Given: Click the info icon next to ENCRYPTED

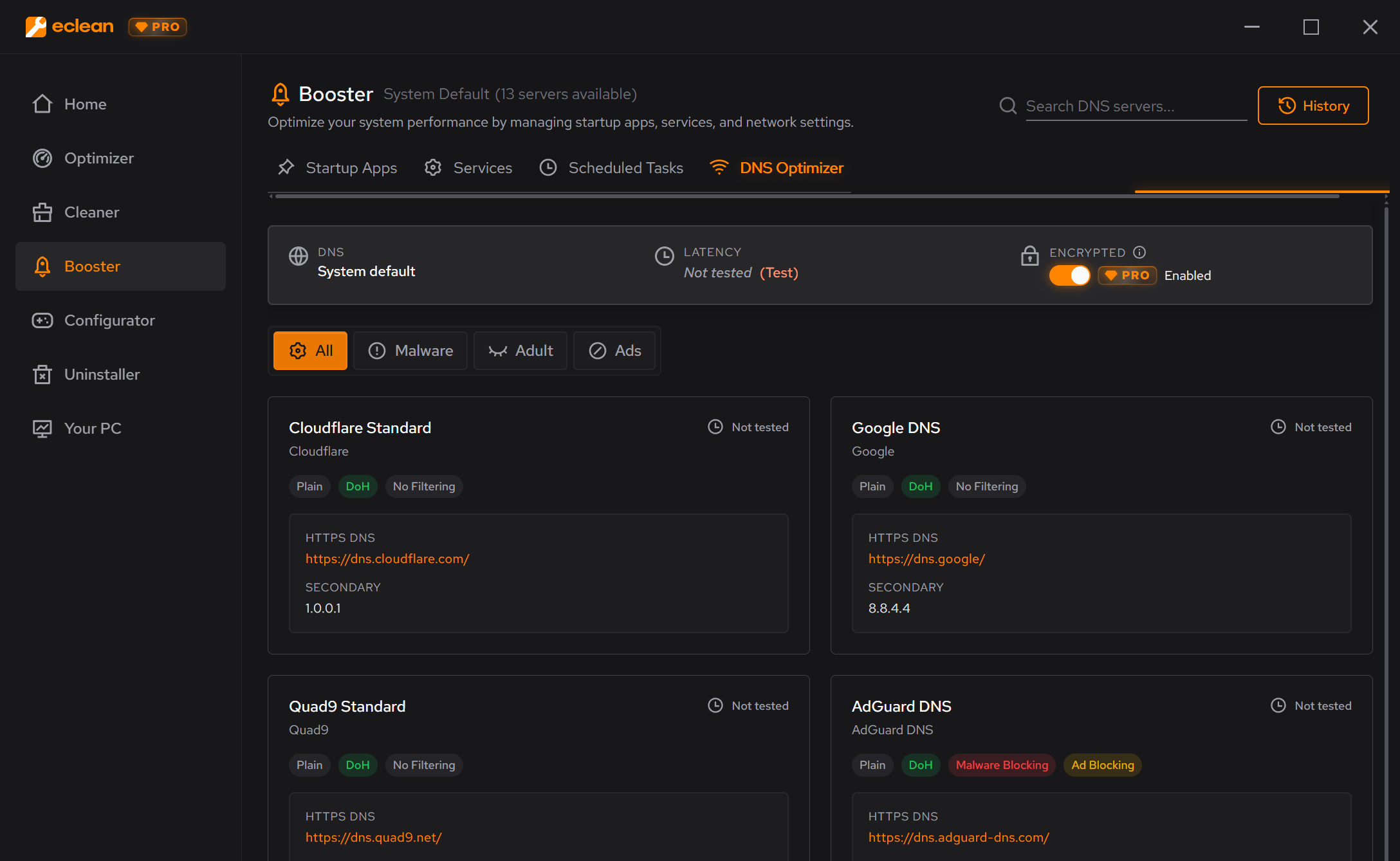Looking at the screenshot, I should [1139, 252].
